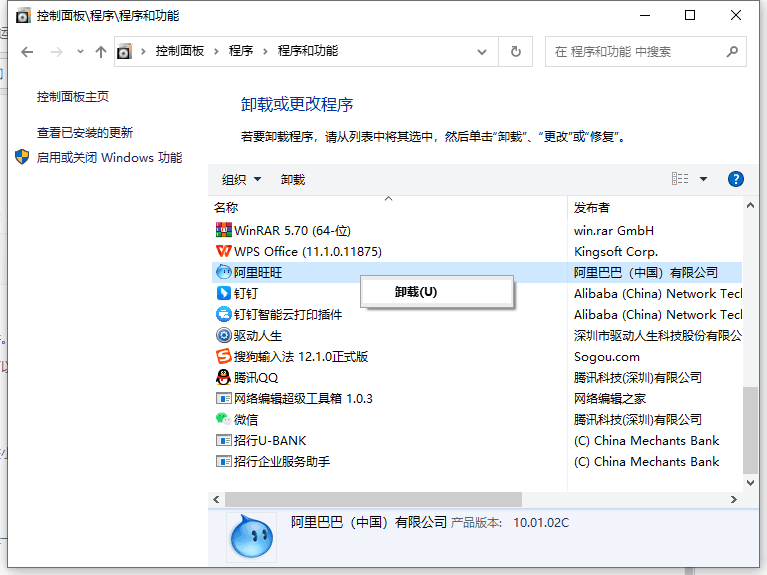This screenshot has height=575, width=767.
Task: Choose 卸载(U) in the context menu
Action: [437, 292]
